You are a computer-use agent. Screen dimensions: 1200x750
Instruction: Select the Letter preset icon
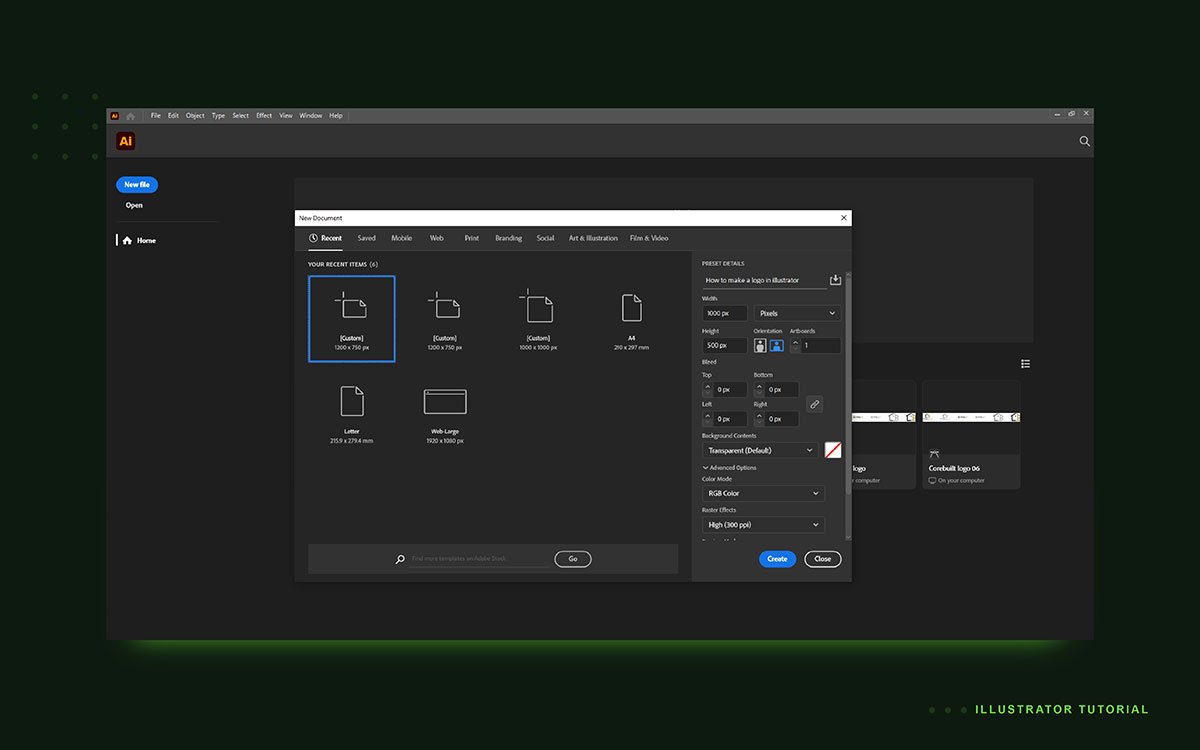[352, 401]
